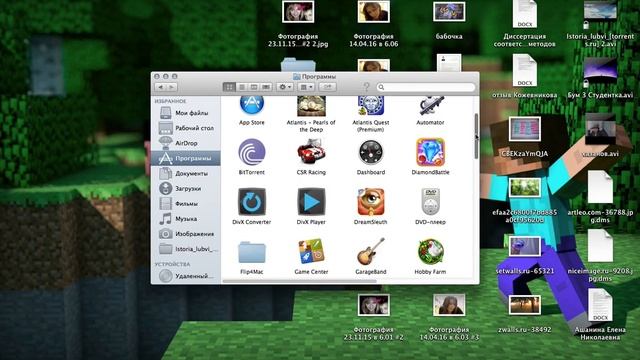This screenshot has width=640, height=360.
Task: Select artleo.com-36788.jpg.dms file
Action: coord(600,187)
